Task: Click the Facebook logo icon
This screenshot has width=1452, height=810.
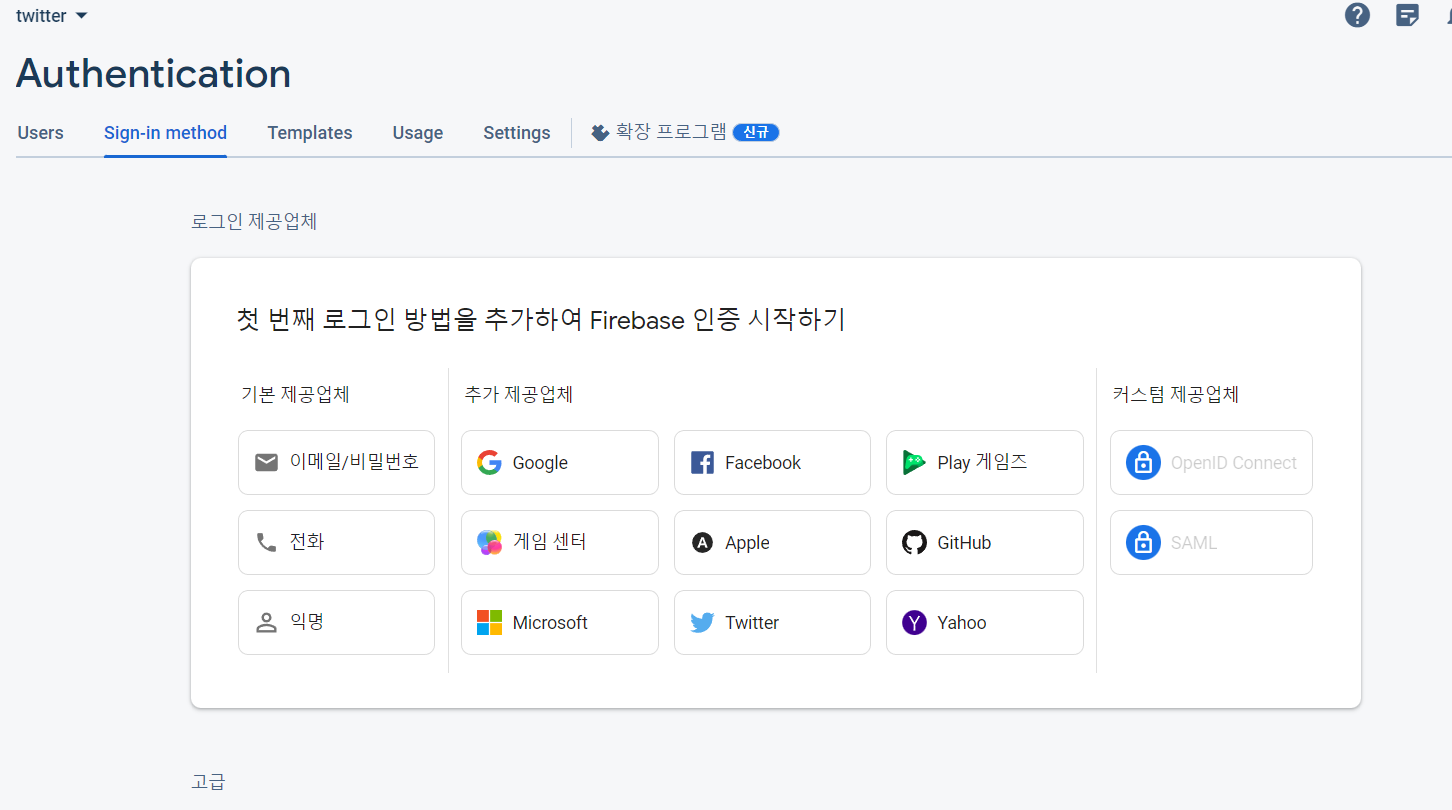Action: (x=702, y=462)
